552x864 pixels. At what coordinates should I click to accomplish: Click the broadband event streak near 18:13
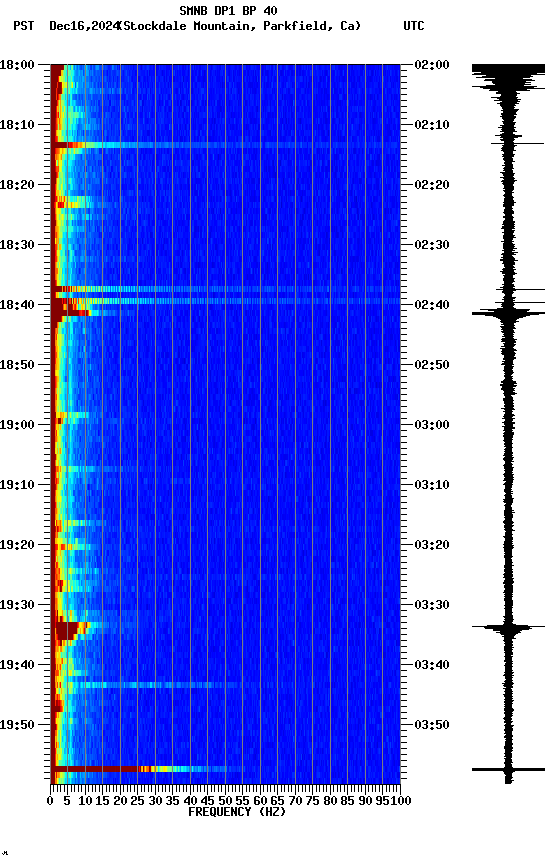(225, 145)
